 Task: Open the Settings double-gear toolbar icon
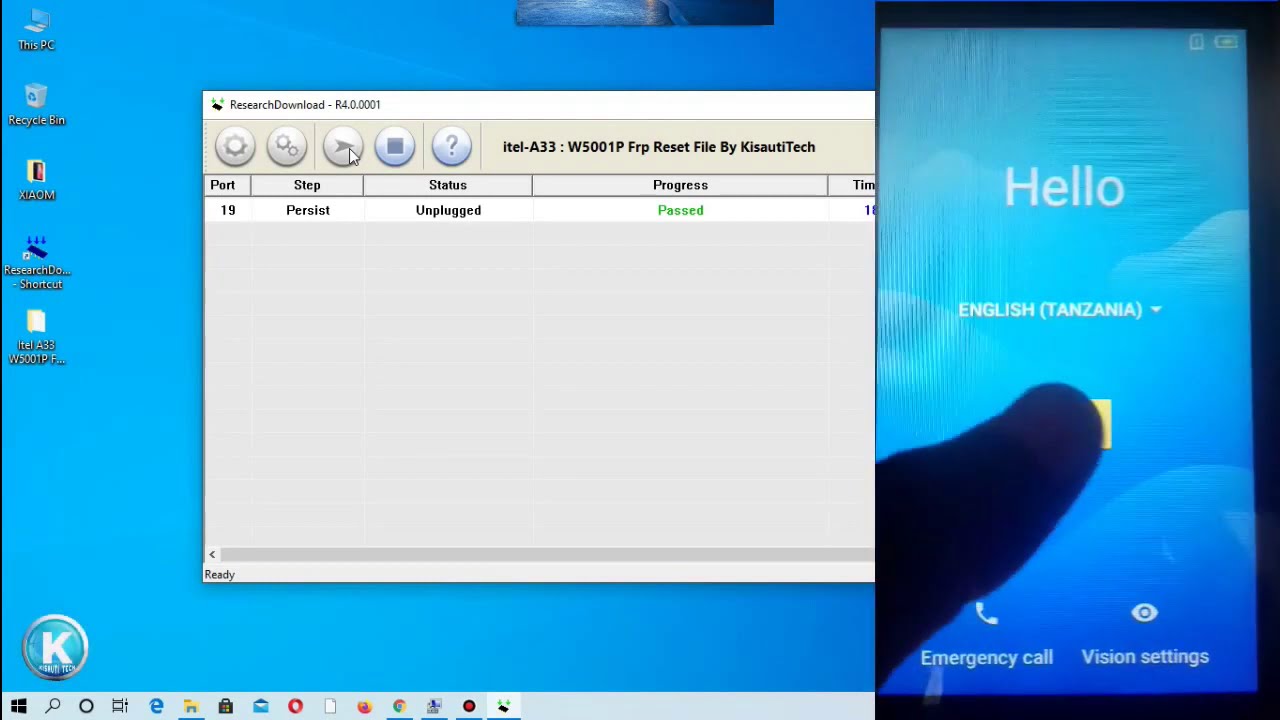(x=287, y=147)
